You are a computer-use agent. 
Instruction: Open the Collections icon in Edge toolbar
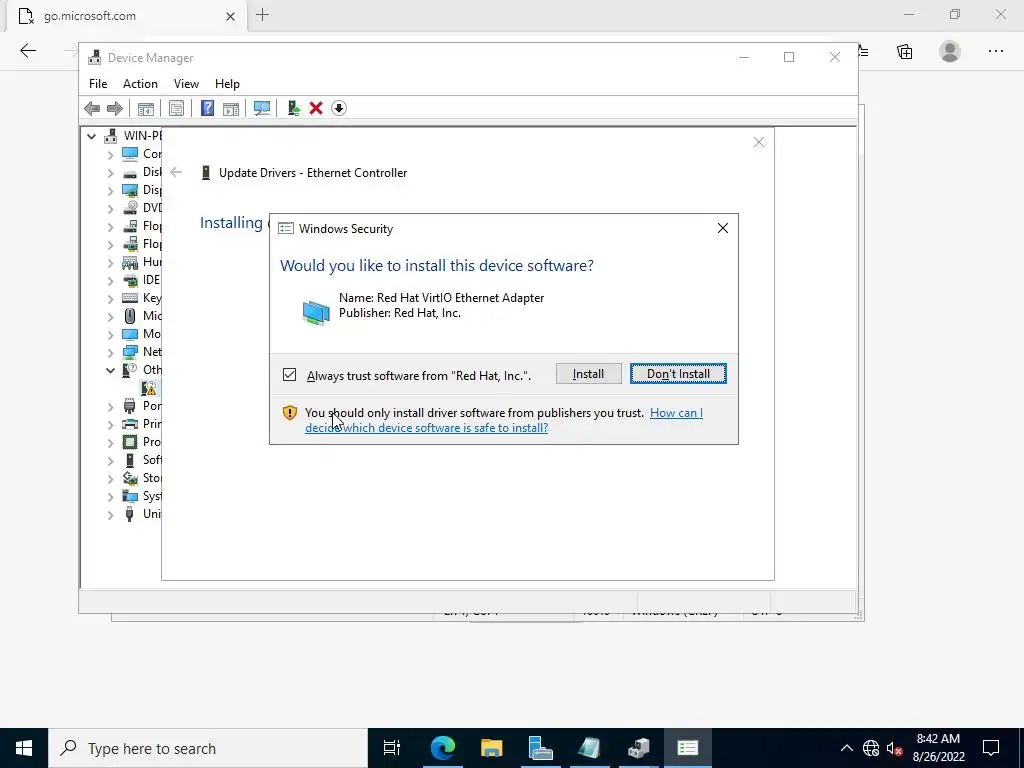click(904, 52)
